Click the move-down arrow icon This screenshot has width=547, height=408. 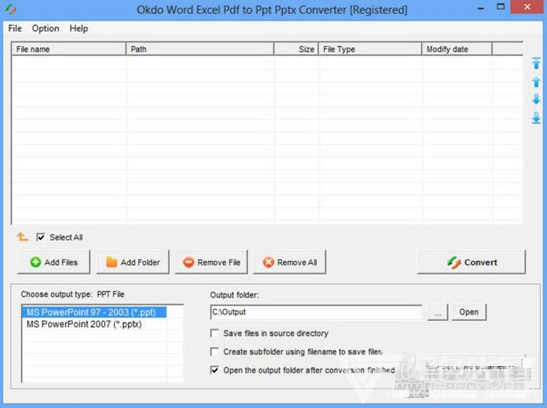536,99
